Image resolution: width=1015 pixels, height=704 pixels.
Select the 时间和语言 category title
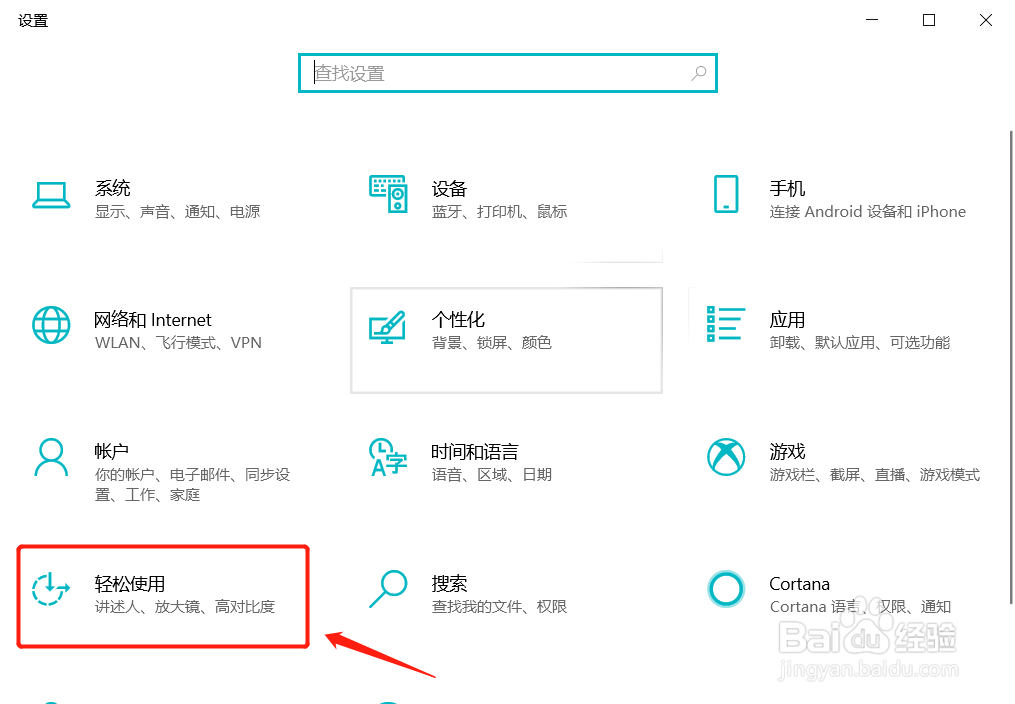474,452
